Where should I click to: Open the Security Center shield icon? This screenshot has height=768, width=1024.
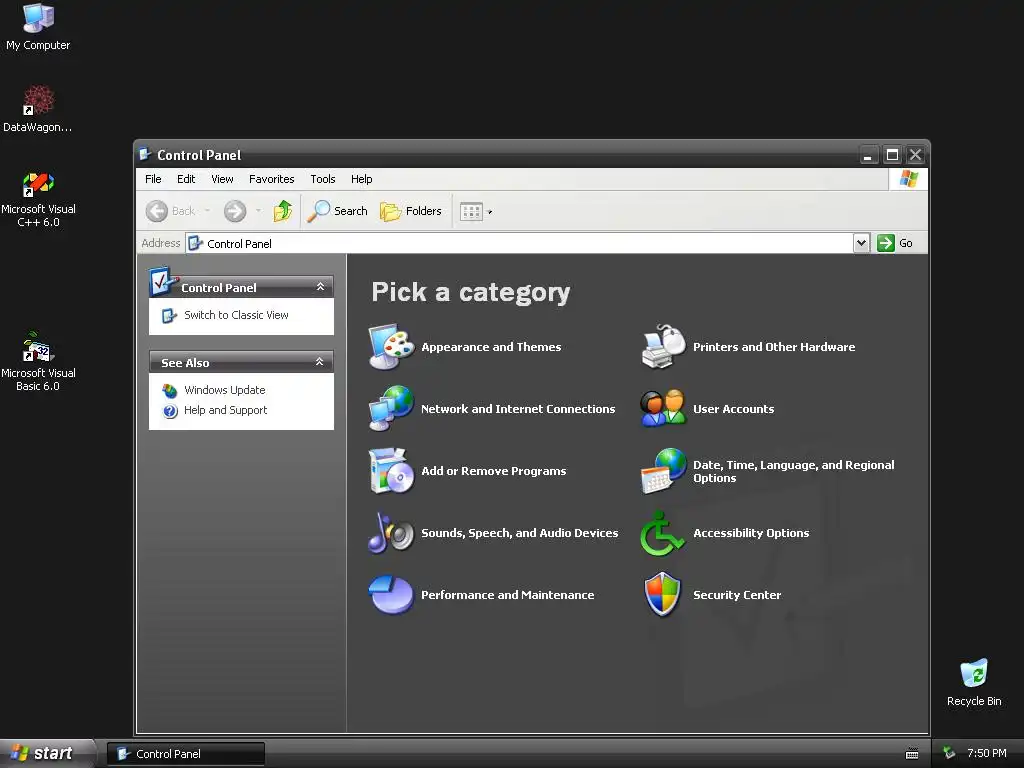(662, 594)
